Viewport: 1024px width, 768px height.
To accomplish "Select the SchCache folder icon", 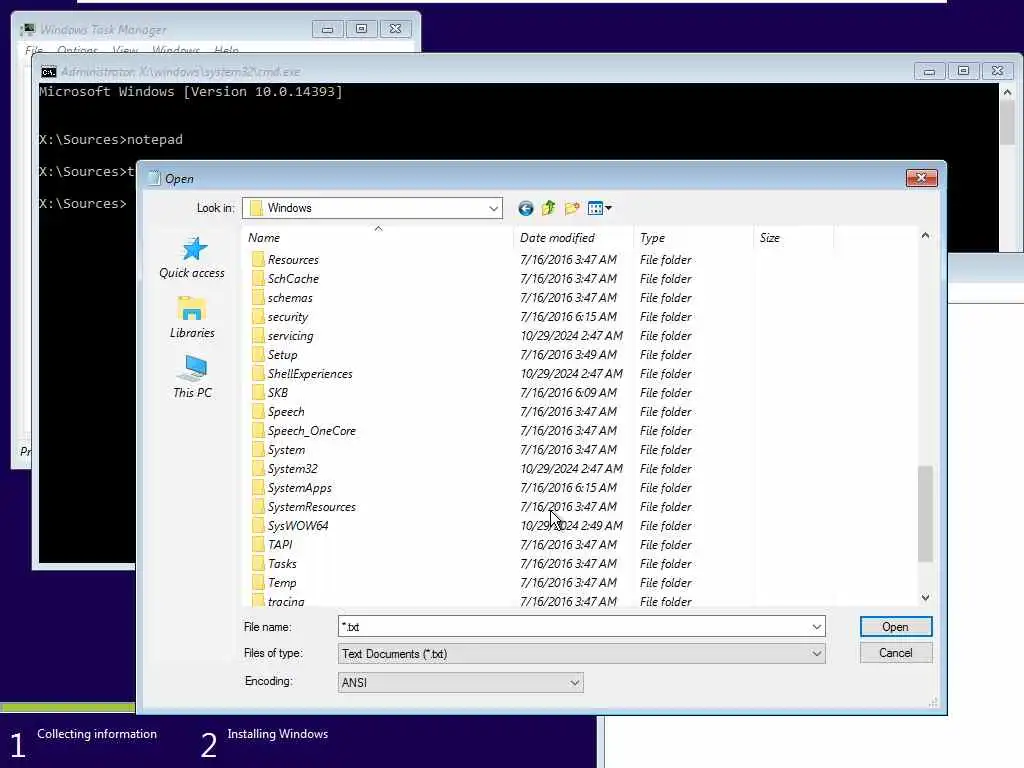I will click(x=258, y=279).
